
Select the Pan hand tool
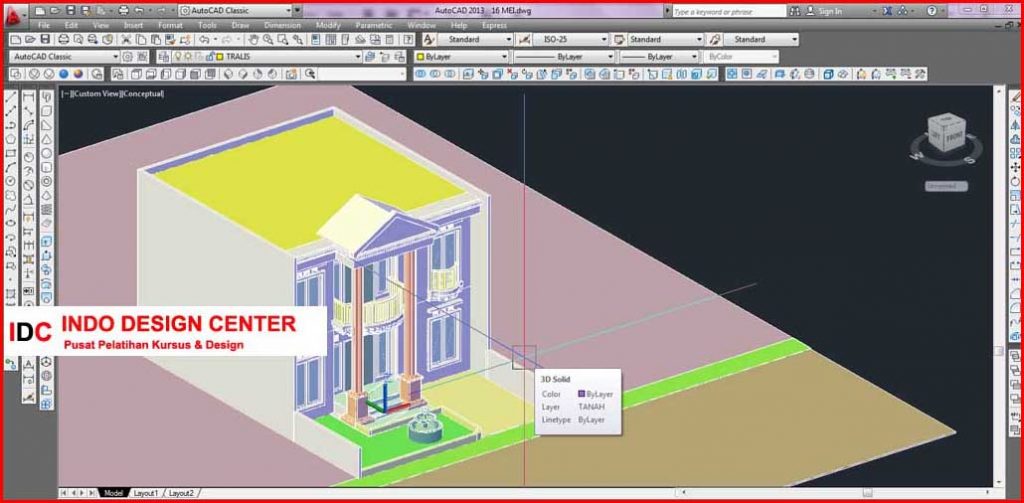253,40
